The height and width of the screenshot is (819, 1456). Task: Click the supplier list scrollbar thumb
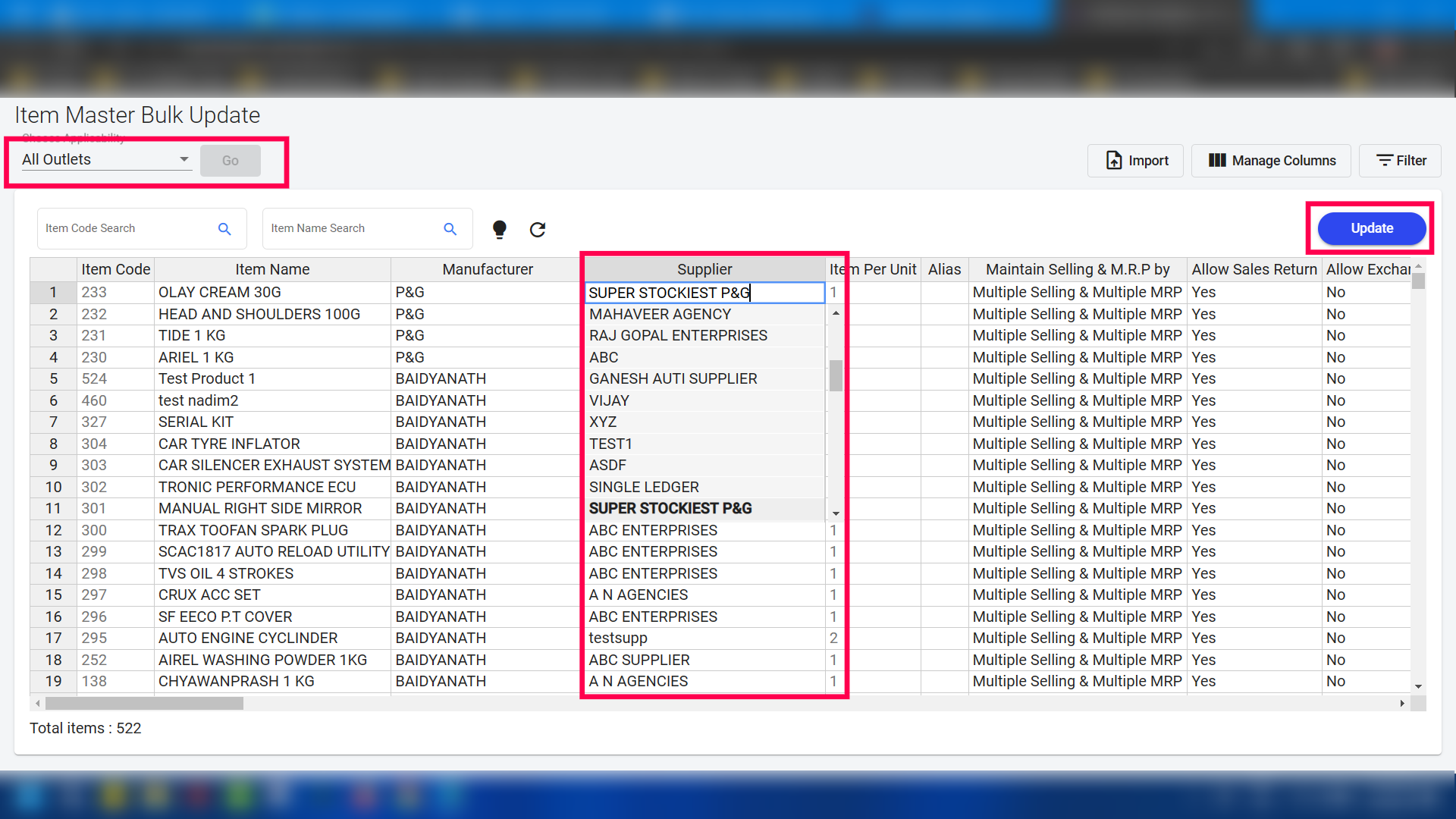tap(836, 375)
